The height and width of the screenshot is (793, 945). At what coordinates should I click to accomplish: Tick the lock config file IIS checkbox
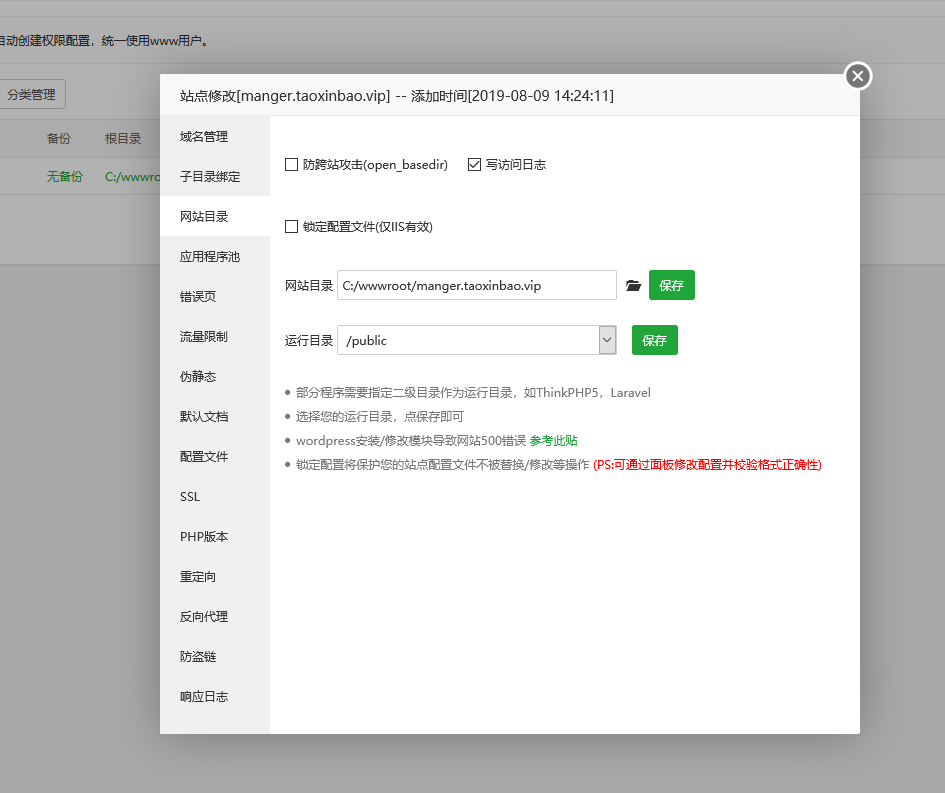[291, 227]
